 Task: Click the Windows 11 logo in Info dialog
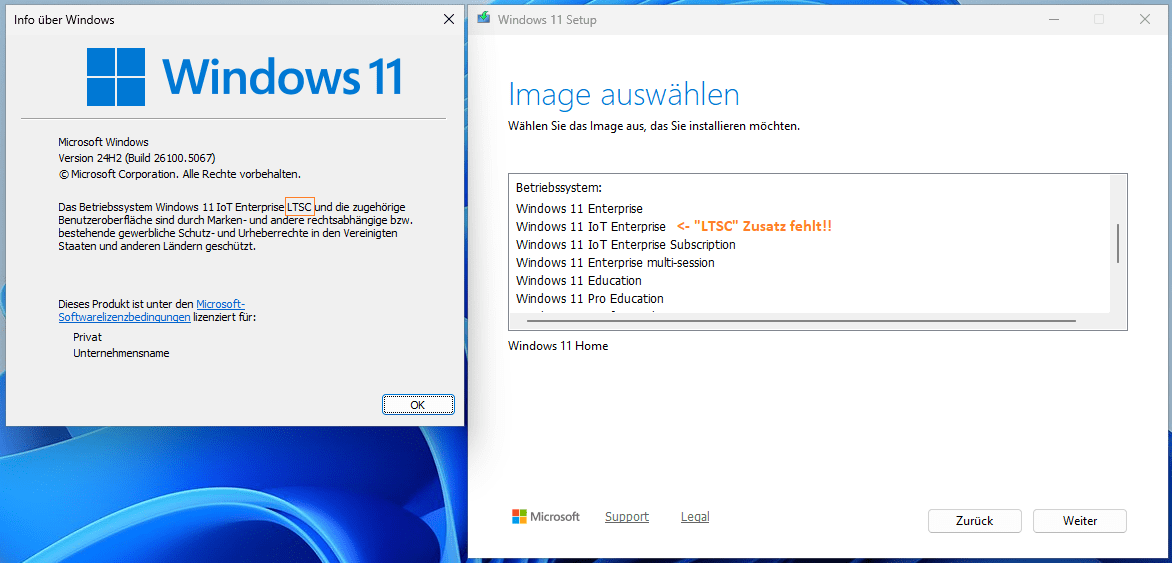[244, 76]
